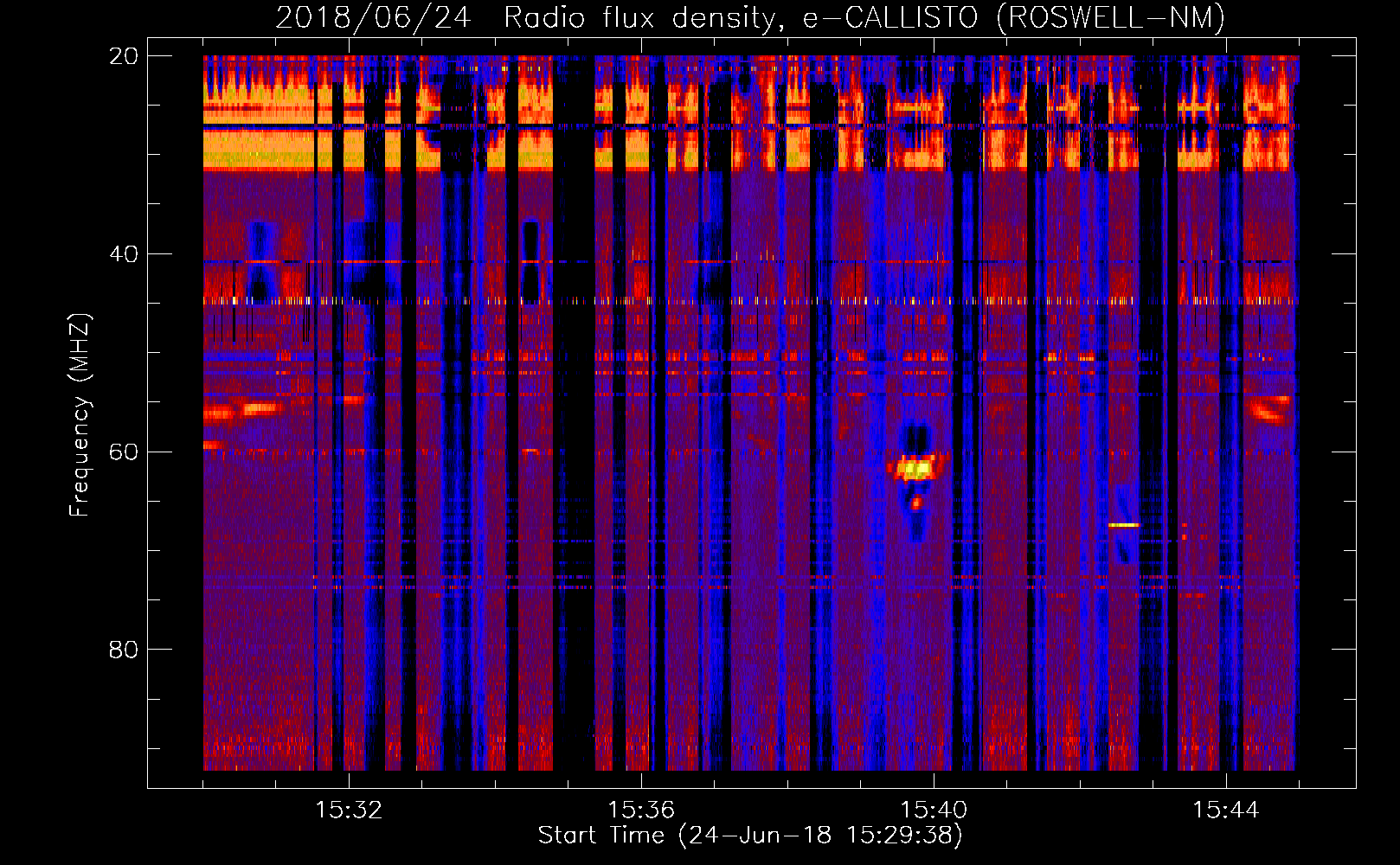The image size is (1400, 865).
Task: Click the 80 MHz frequency tick label
Action: pos(123,650)
